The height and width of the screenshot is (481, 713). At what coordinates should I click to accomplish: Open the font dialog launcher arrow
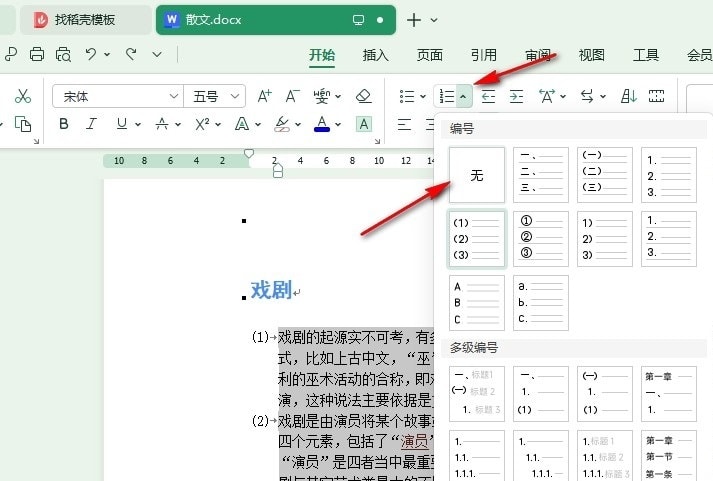tap(377, 141)
